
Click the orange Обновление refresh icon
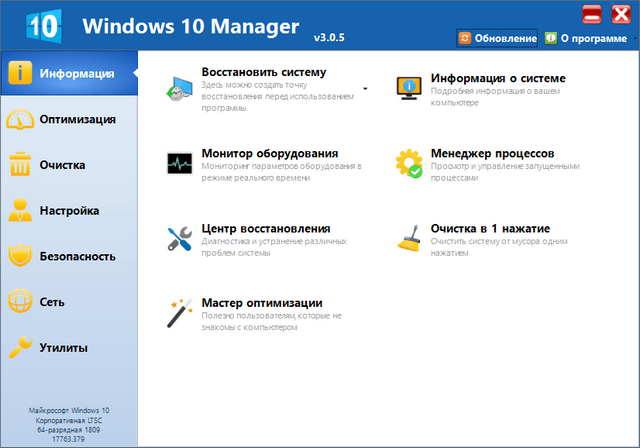click(x=464, y=38)
